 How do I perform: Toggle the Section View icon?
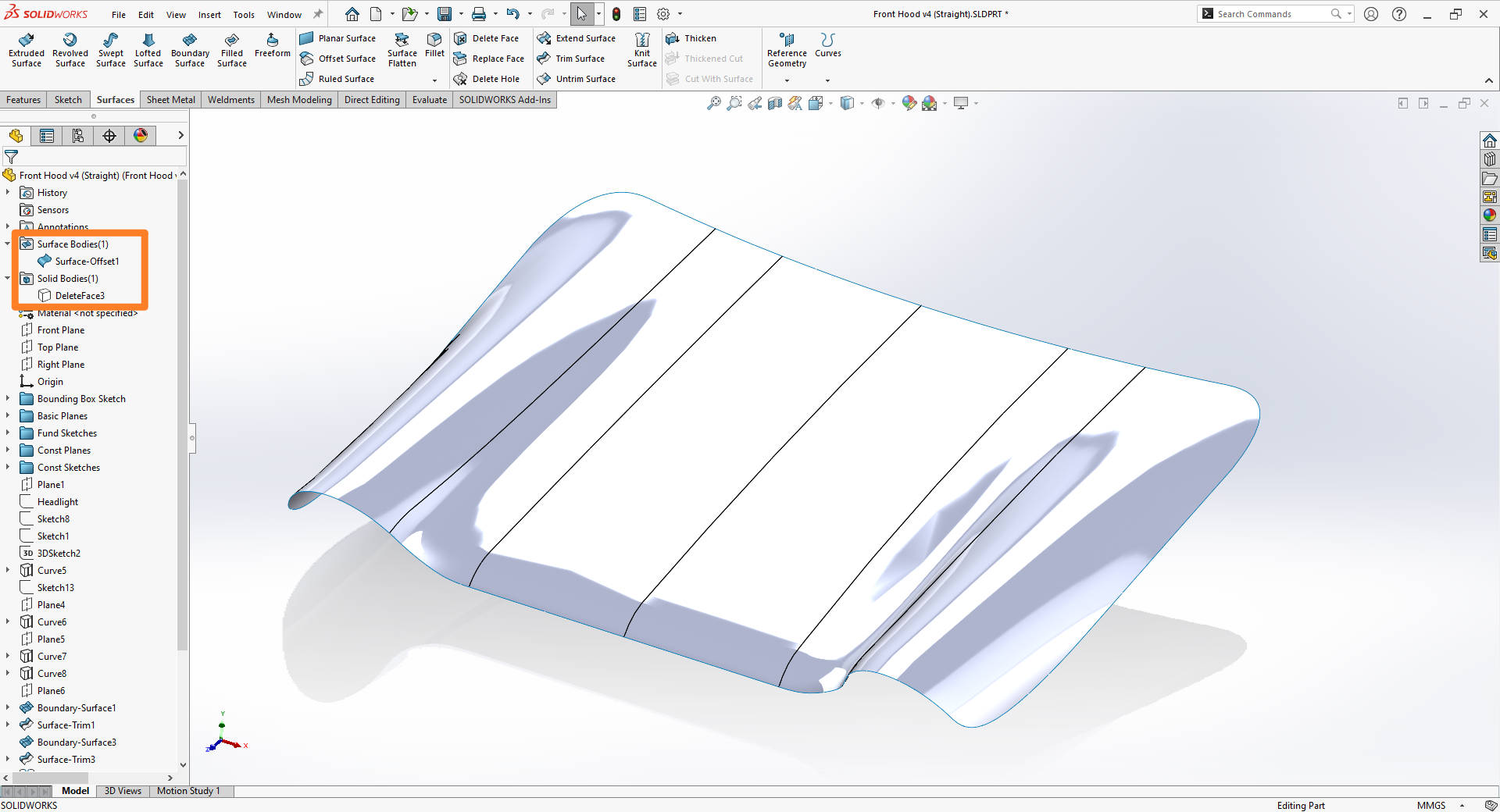774,103
